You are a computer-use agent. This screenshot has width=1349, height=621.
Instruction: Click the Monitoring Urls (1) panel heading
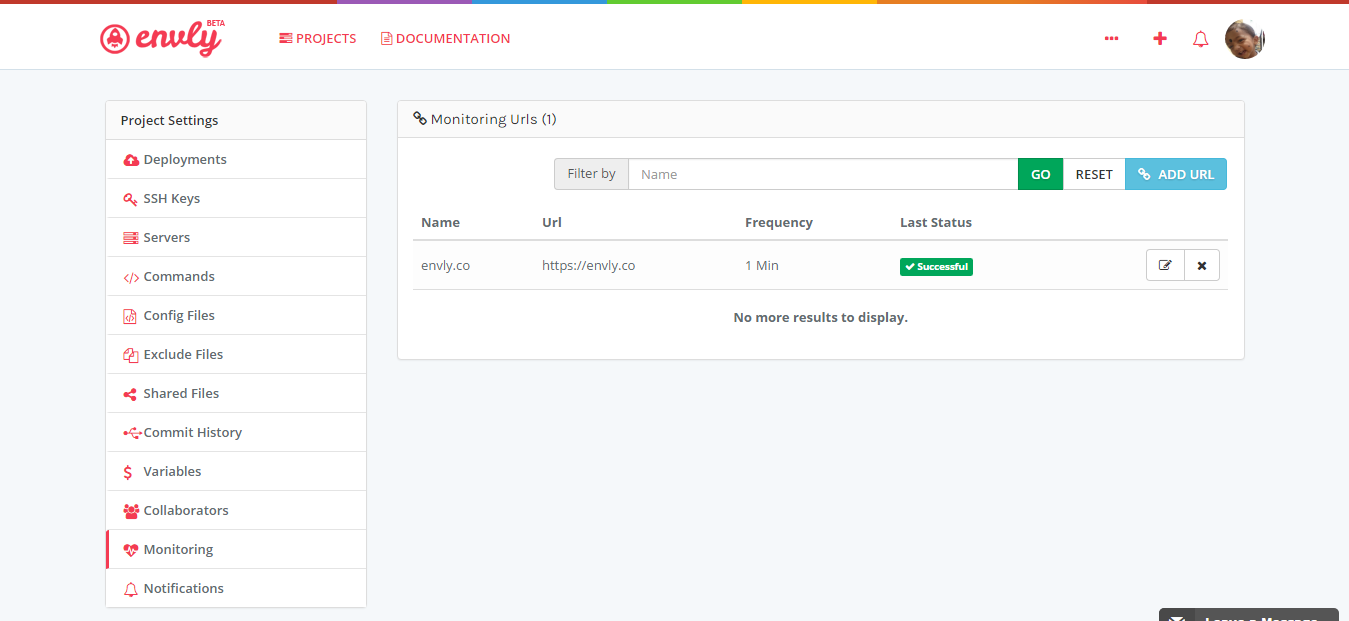[485, 119]
